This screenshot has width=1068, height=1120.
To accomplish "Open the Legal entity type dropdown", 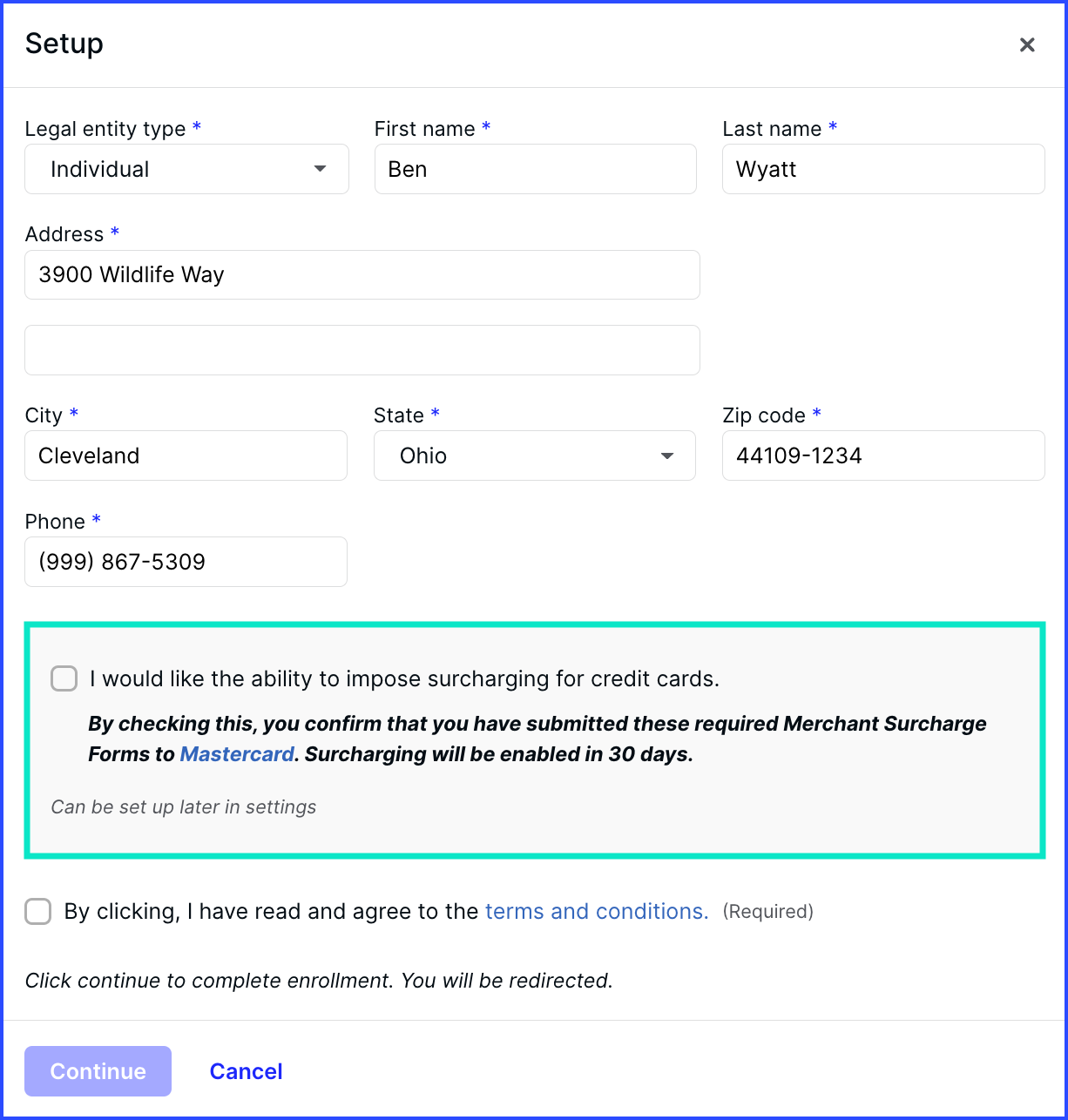I will click(x=186, y=169).
